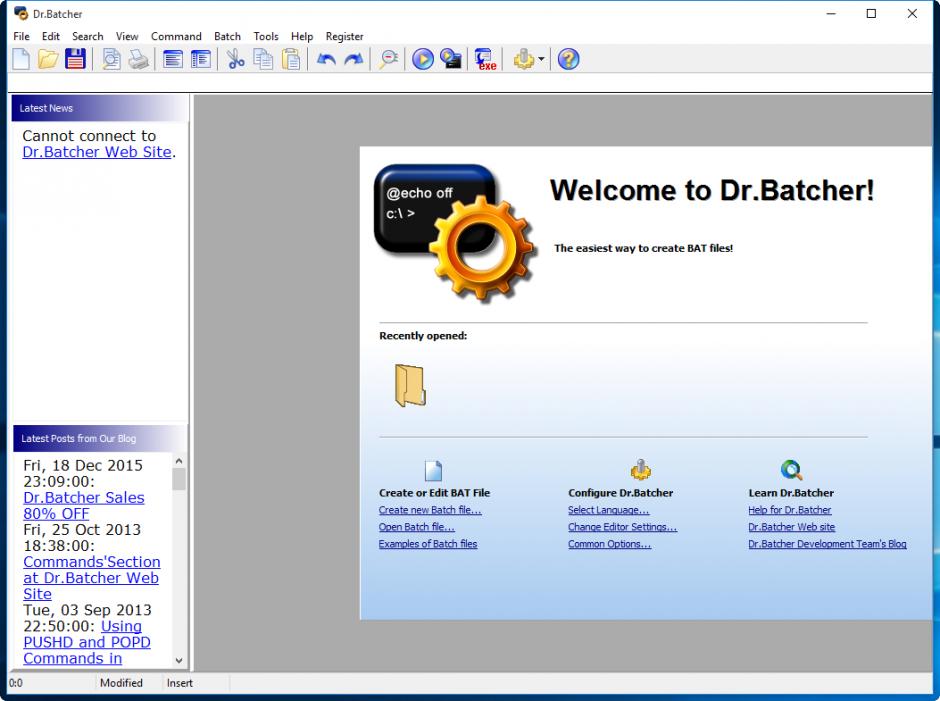Click the Modified status bar entry
The width and height of the screenshot is (940, 701).
(121, 682)
